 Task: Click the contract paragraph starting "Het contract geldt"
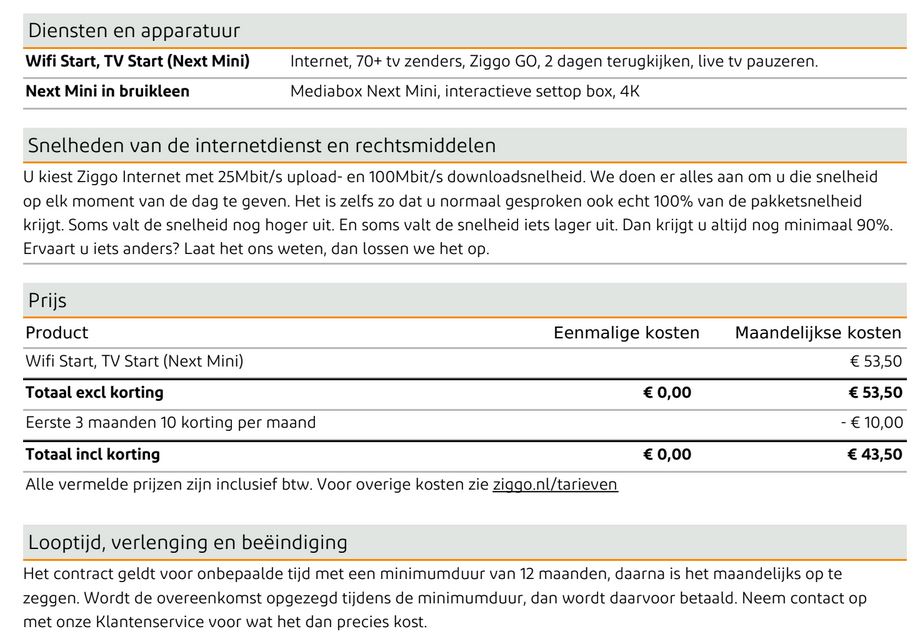coord(445,598)
